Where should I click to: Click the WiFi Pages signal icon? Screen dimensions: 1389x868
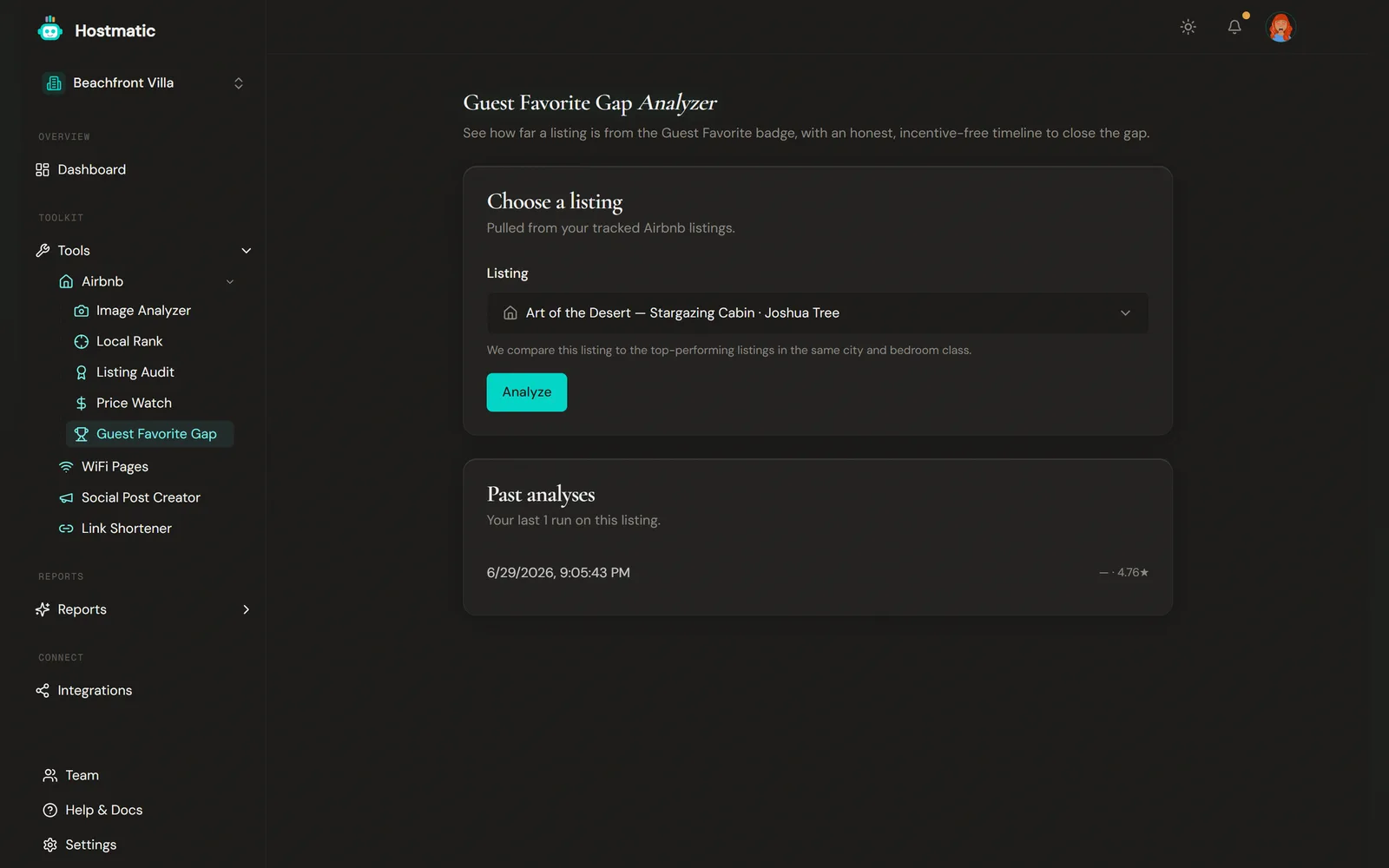pyautogui.click(x=66, y=467)
